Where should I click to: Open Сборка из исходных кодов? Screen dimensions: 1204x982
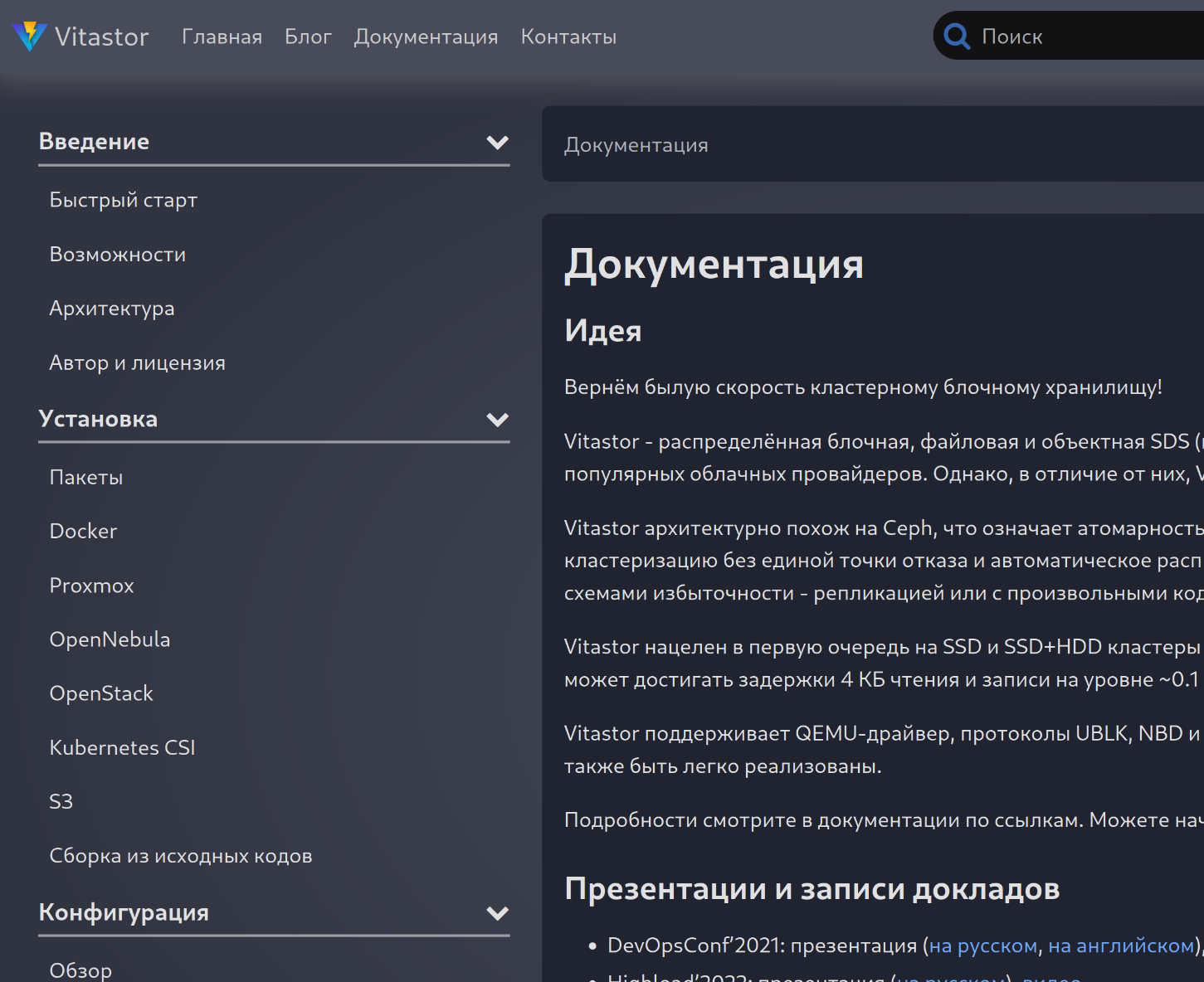pyautogui.click(x=181, y=856)
